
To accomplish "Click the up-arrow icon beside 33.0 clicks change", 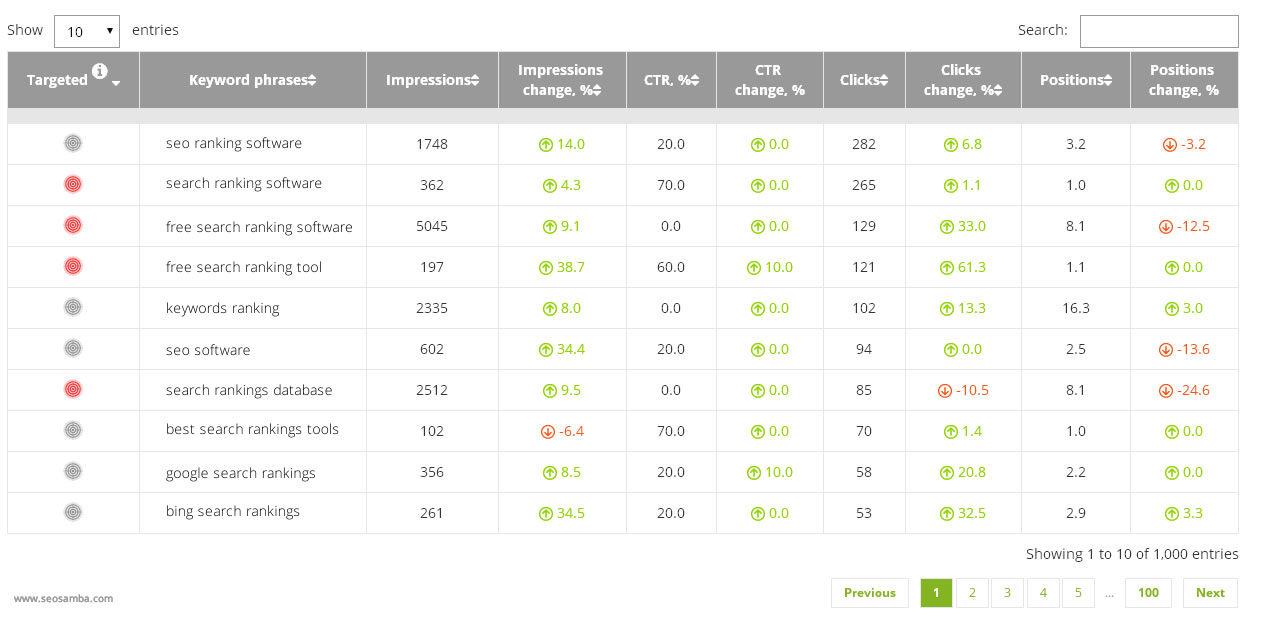I will (946, 226).
